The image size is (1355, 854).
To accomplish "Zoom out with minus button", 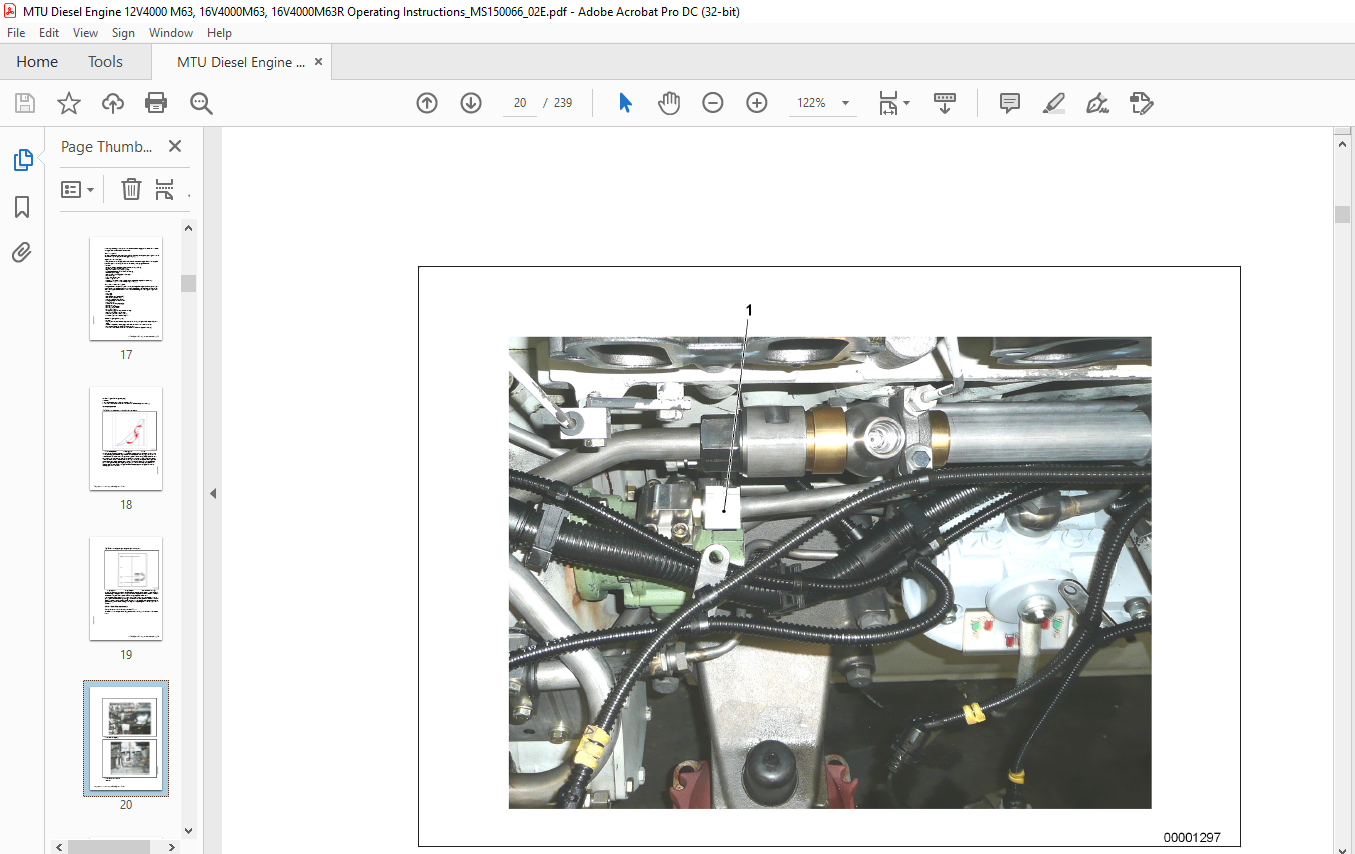I will [713, 103].
